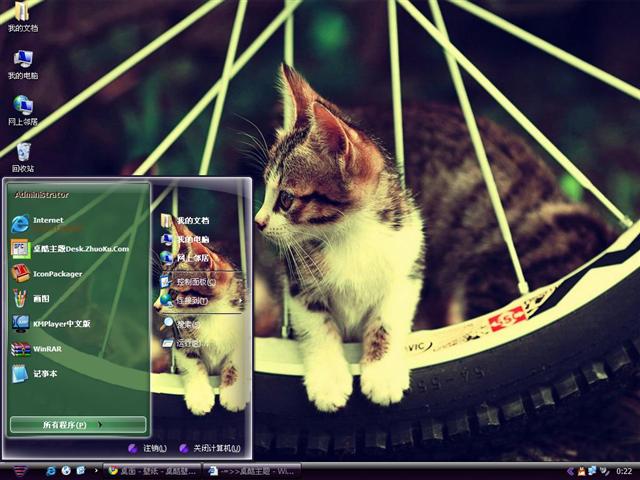Click the taskbar clock showing 0:22
The height and width of the screenshot is (480, 640).
click(x=624, y=471)
